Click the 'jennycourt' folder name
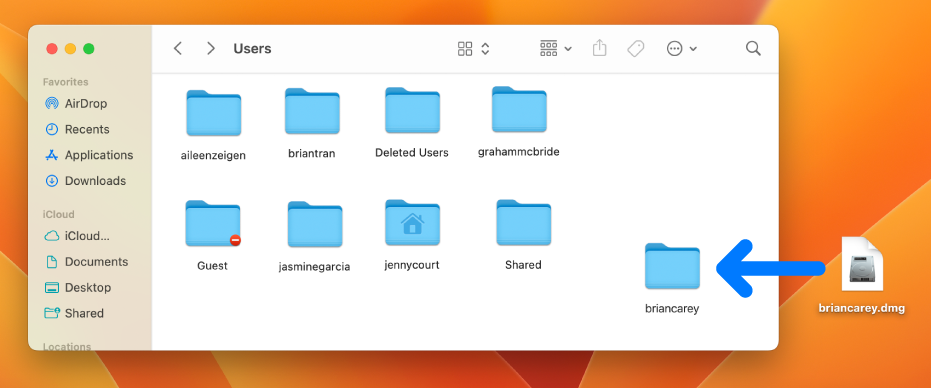Viewport: 931px width, 388px height. [x=412, y=266]
